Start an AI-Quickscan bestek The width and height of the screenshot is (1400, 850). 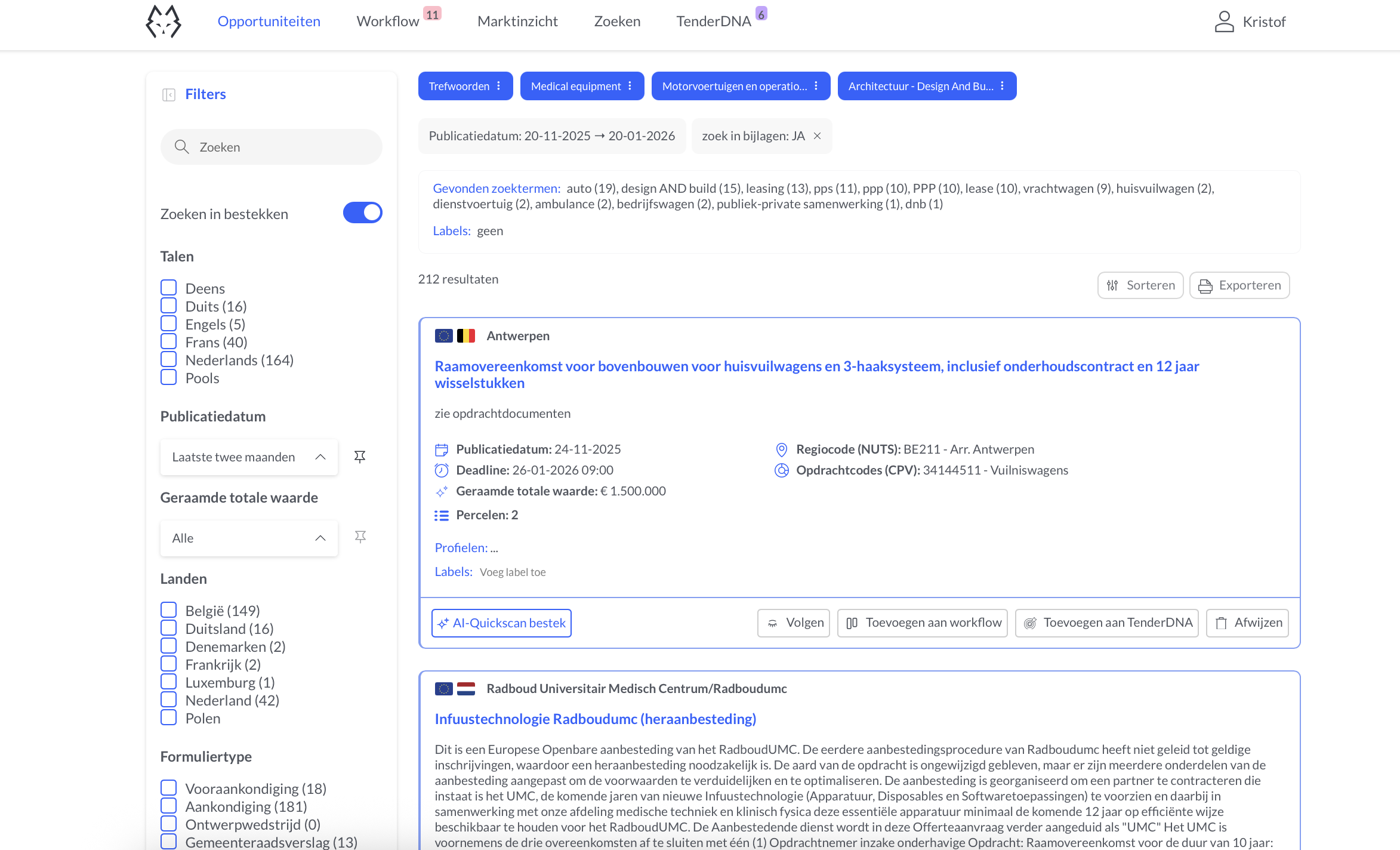coord(501,623)
